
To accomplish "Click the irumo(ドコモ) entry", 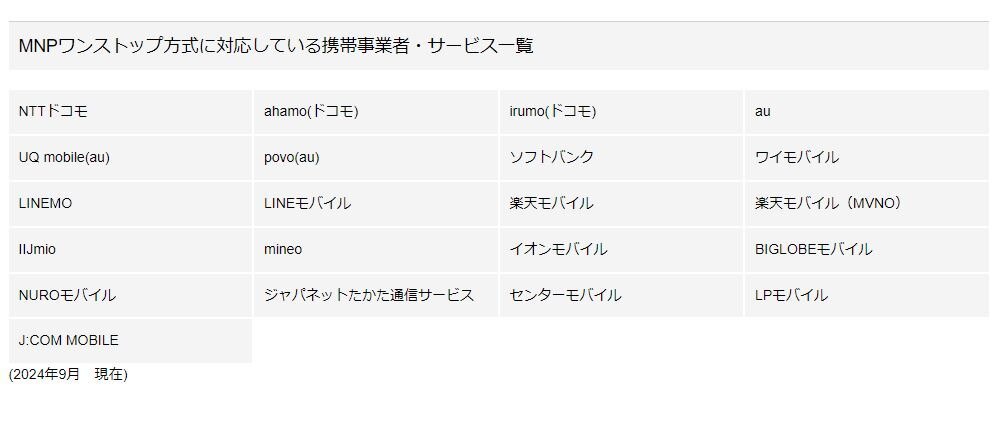I will (x=621, y=112).
